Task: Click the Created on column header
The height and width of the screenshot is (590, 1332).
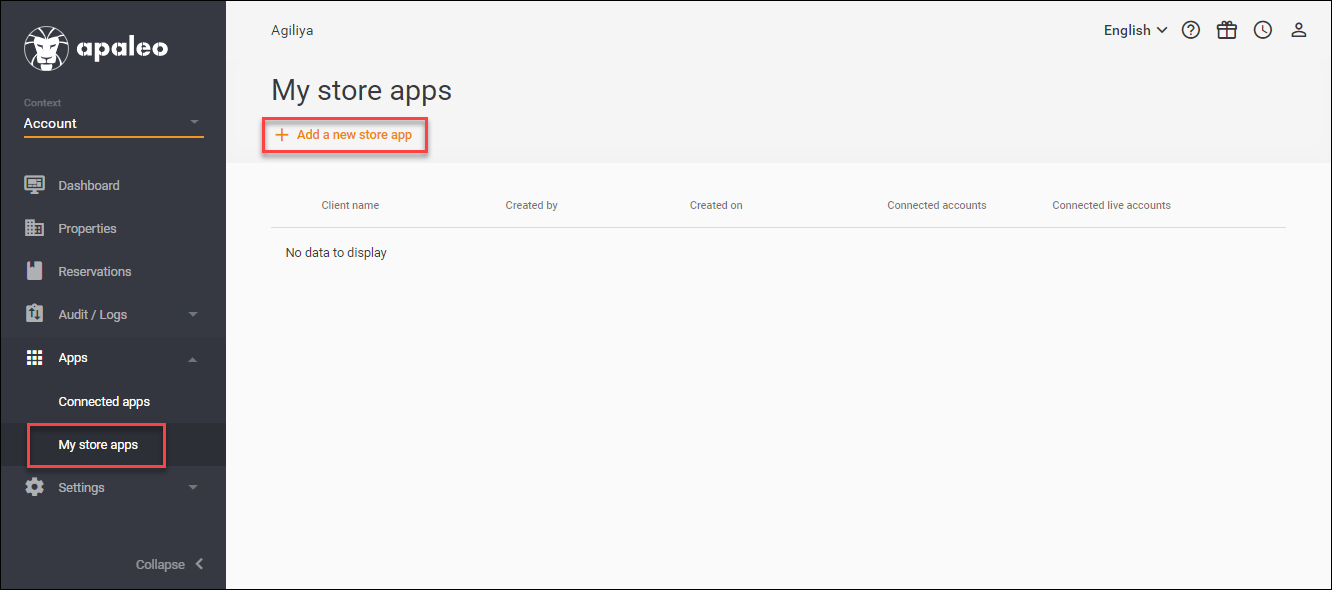Action: [716, 205]
